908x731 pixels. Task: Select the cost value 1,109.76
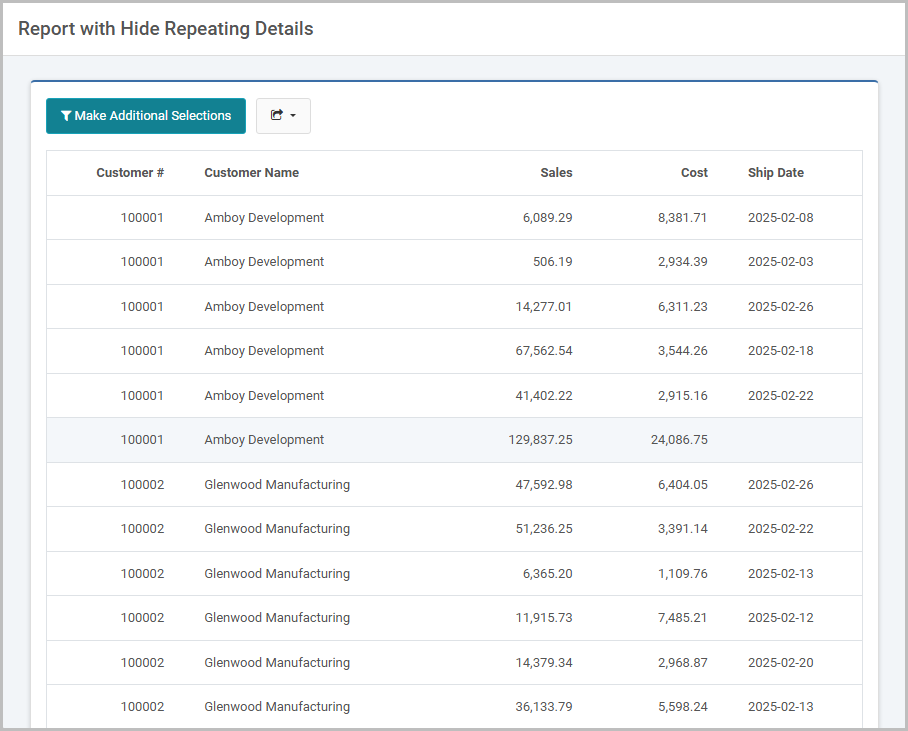point(682,573)
